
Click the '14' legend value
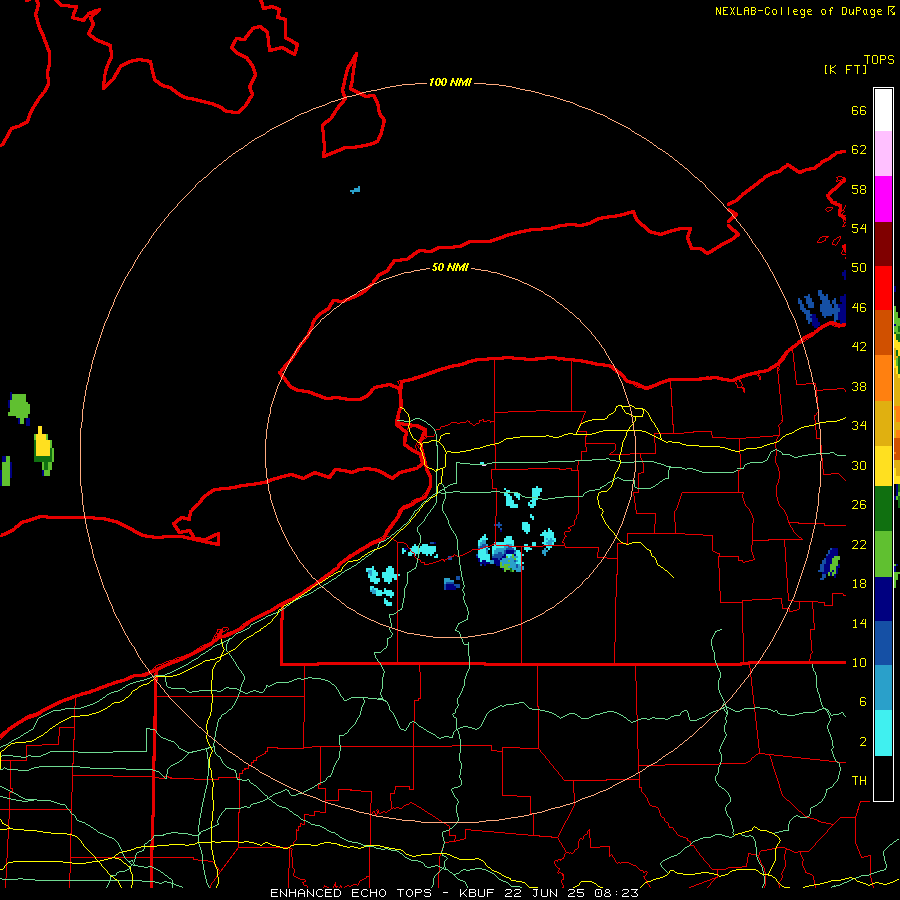click(859, 623)
